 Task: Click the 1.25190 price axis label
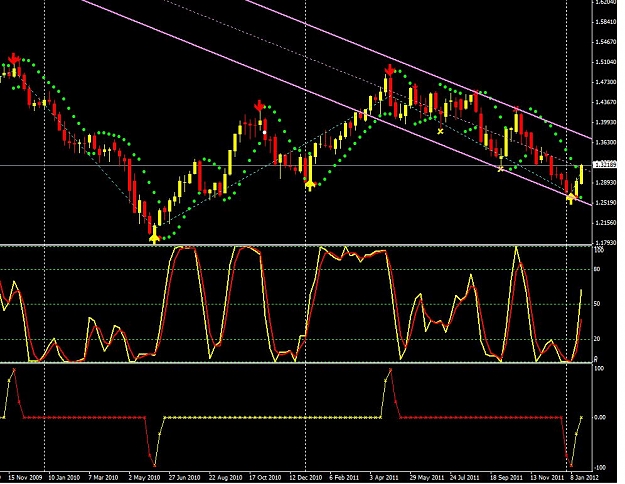606,203
